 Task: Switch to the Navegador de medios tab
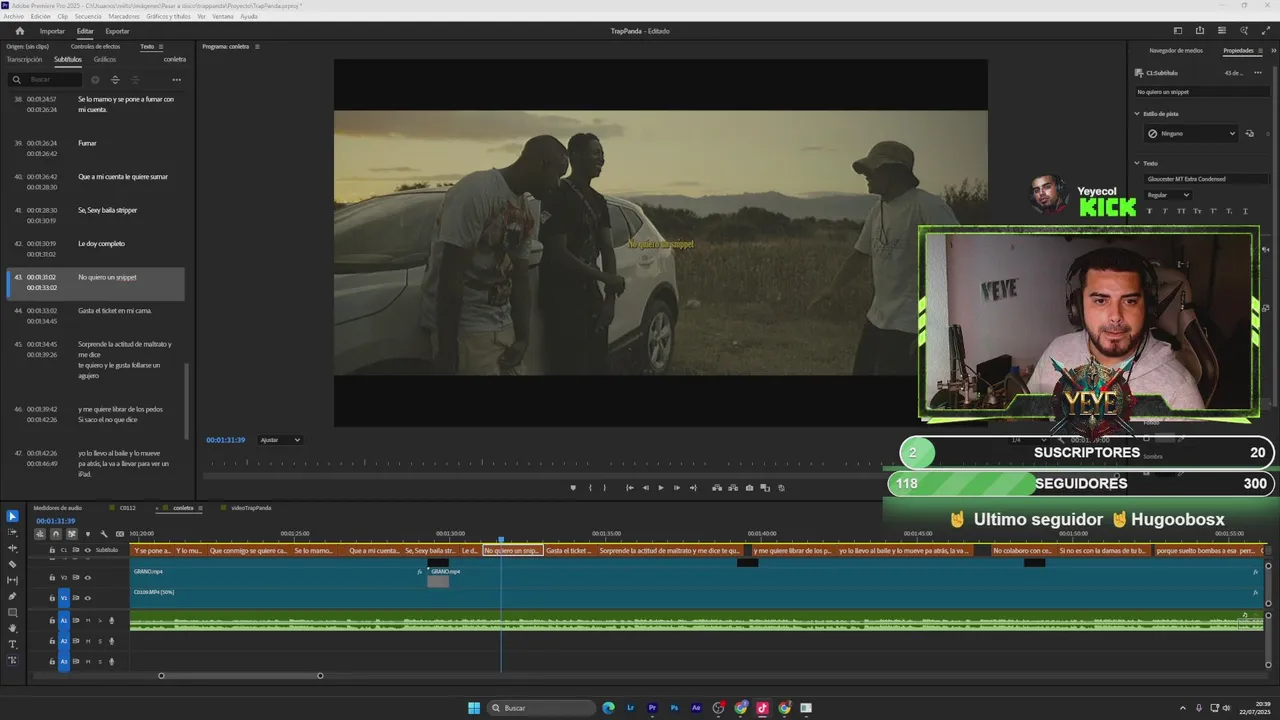pos(1176,50)
